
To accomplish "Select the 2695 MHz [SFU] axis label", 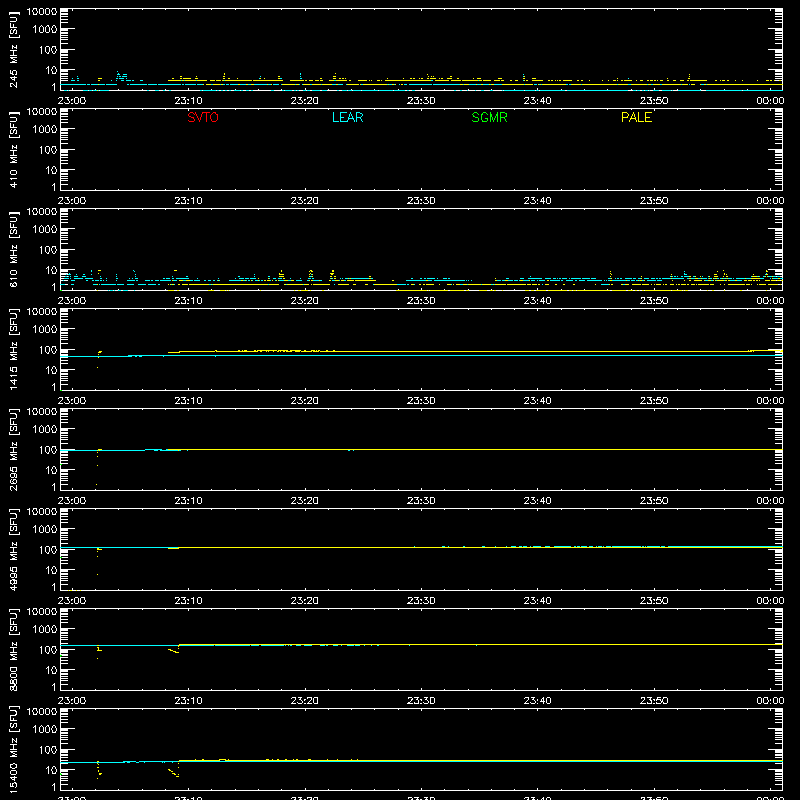I will [14, 449].
